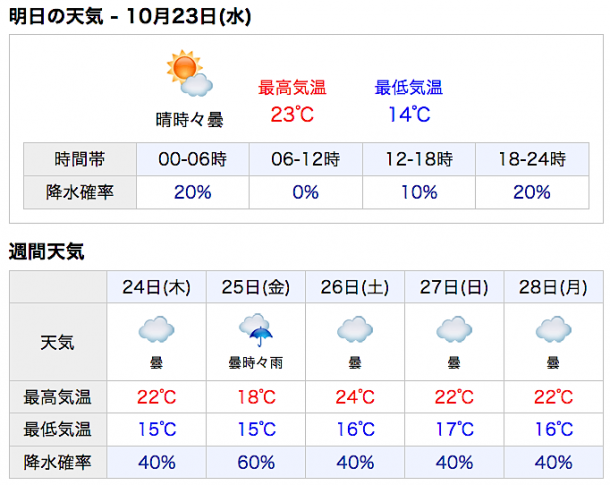This screenshot has height=485, width=610.
Task: Click the cloud icon for 24日(木)
Action: (156, 329)
